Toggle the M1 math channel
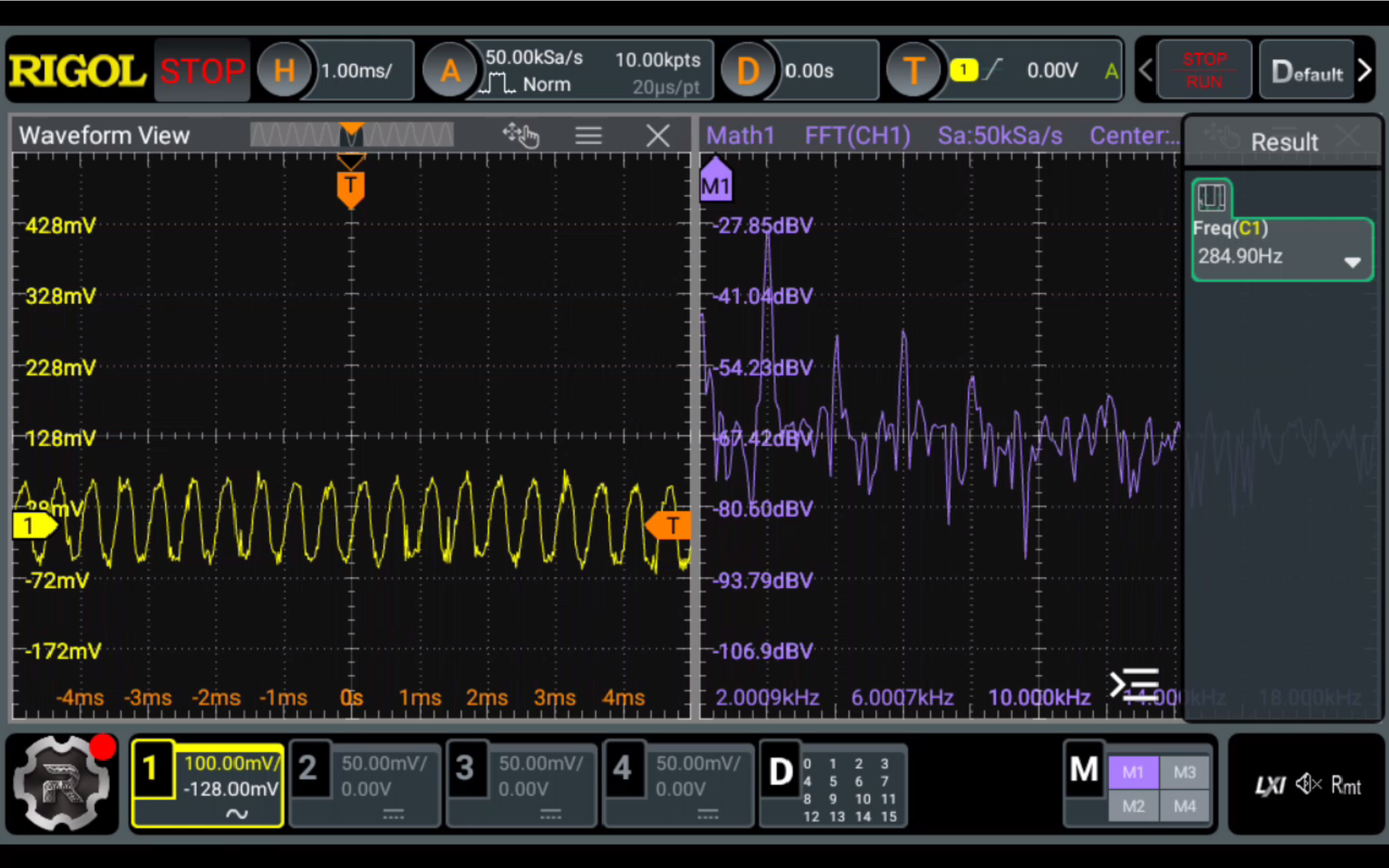Screen dimensions: 1389x868 [x=1133, y=772]
